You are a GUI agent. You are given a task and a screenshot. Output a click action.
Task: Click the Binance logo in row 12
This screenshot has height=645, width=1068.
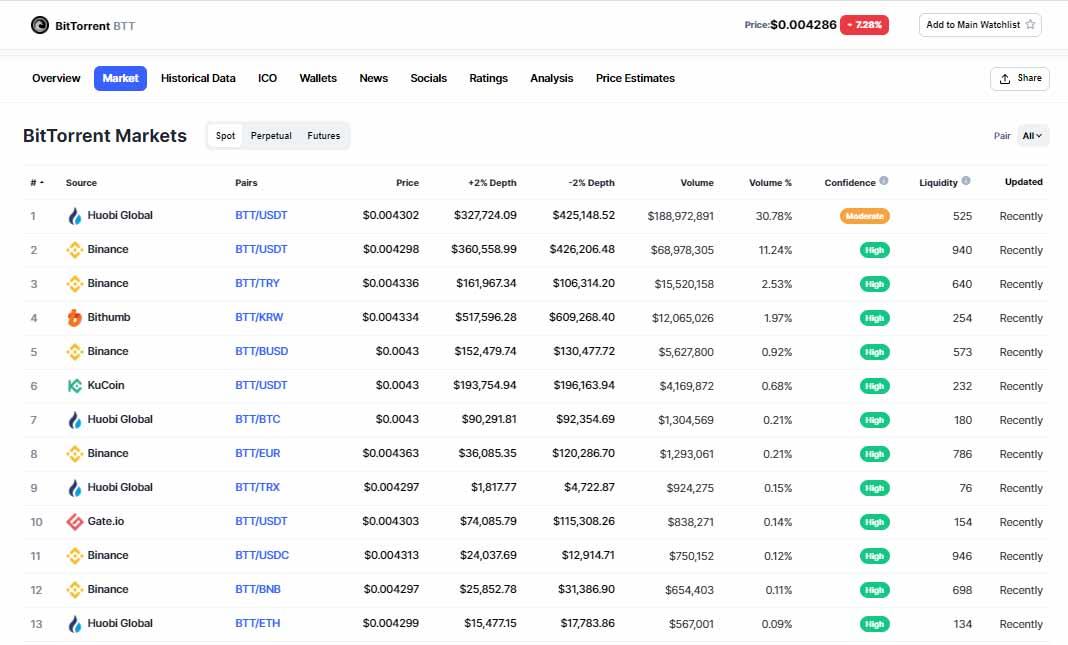[x=75, y=590]
